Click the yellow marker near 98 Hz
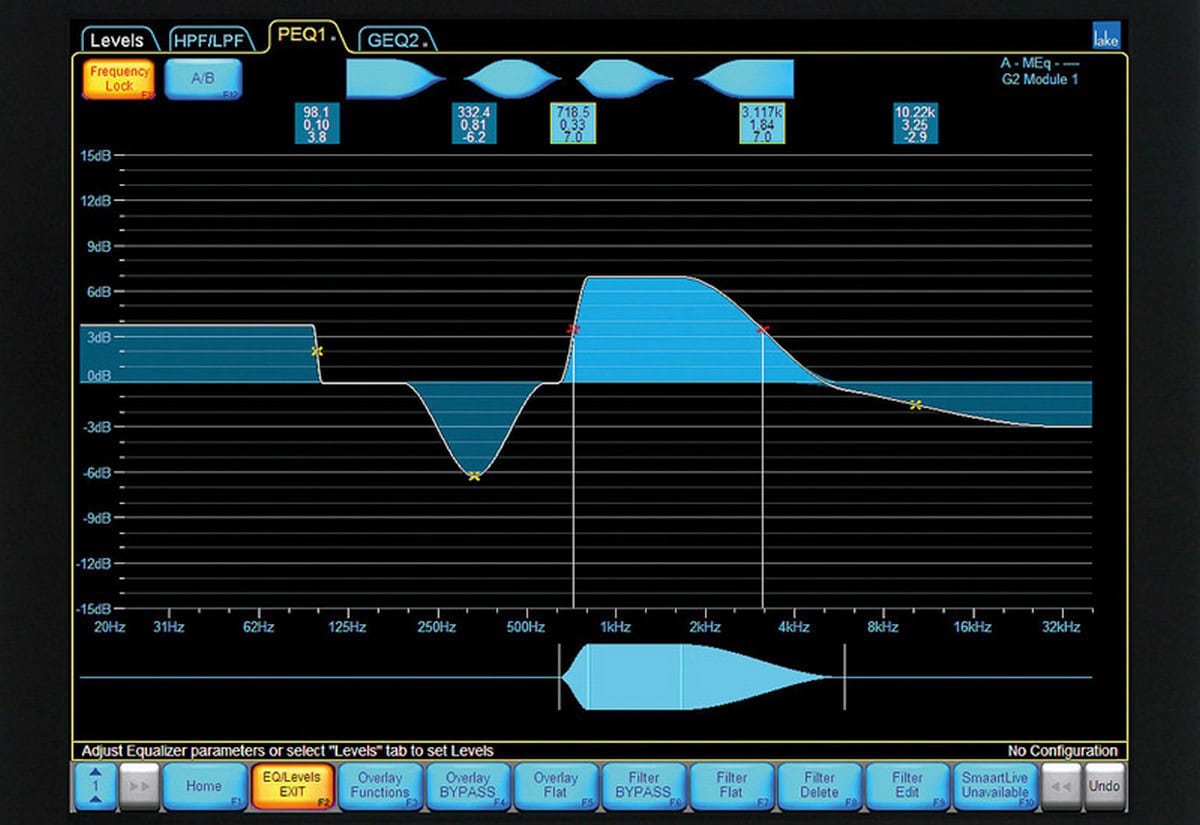The width and height of the screenshot is (1200, 825). click(x=317, y=351)
